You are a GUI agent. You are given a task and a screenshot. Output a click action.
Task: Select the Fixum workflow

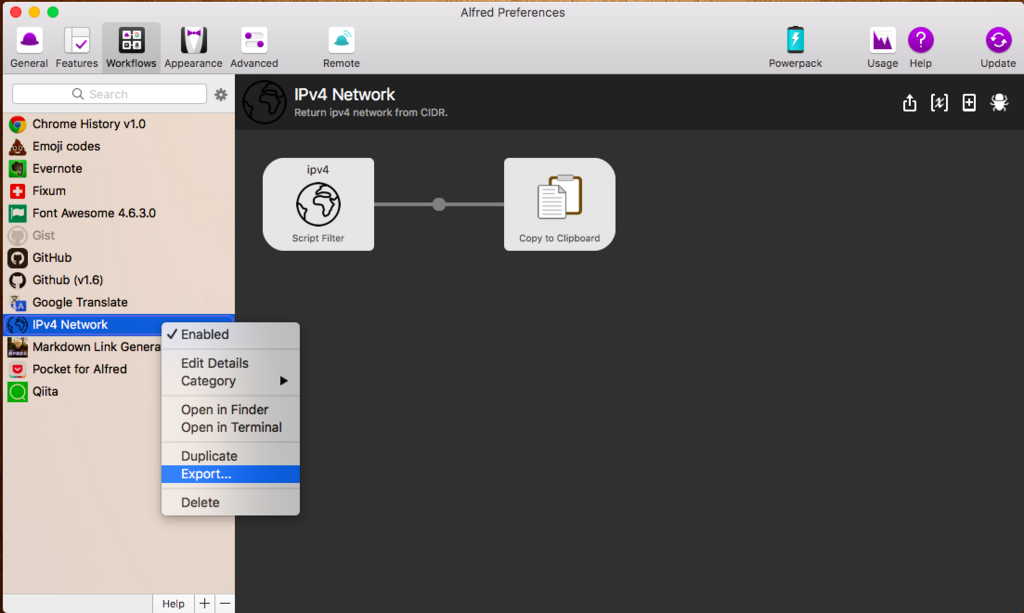pos(119,191)
